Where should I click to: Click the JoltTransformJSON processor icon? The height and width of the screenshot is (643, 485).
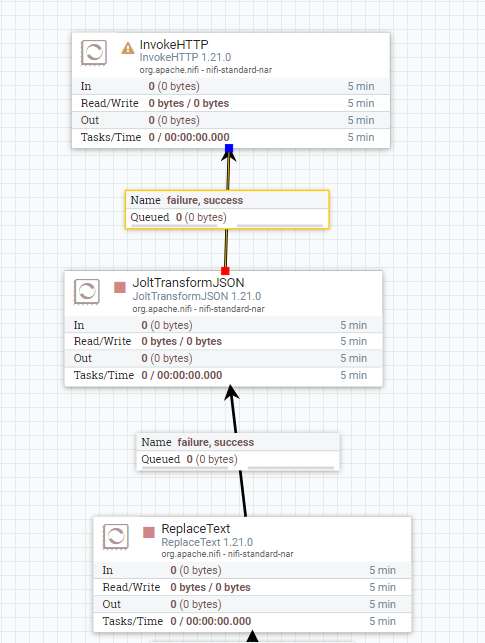pos(87,292)
